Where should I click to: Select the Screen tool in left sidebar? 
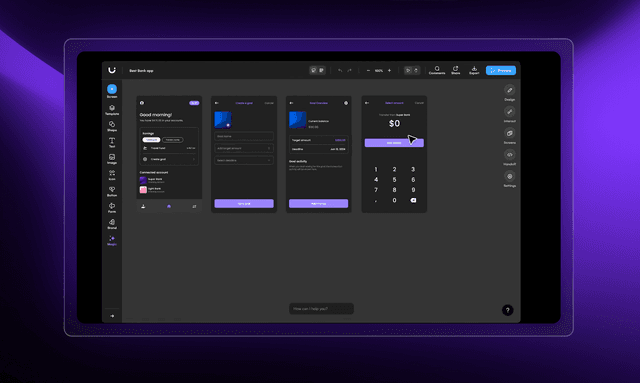(x=112, y=91)
